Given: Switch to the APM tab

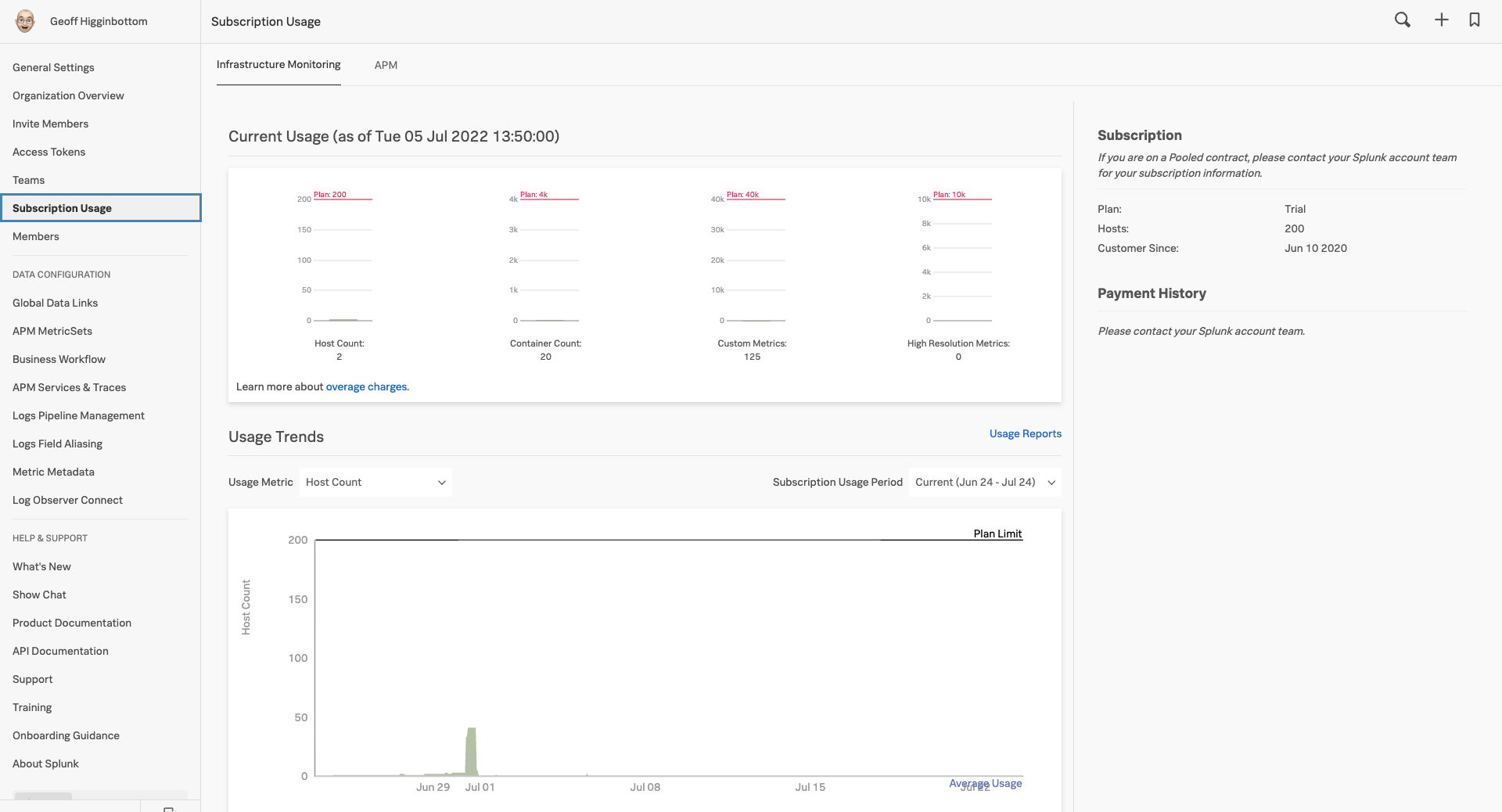Looking at the screenshot, I should point(386,65).
